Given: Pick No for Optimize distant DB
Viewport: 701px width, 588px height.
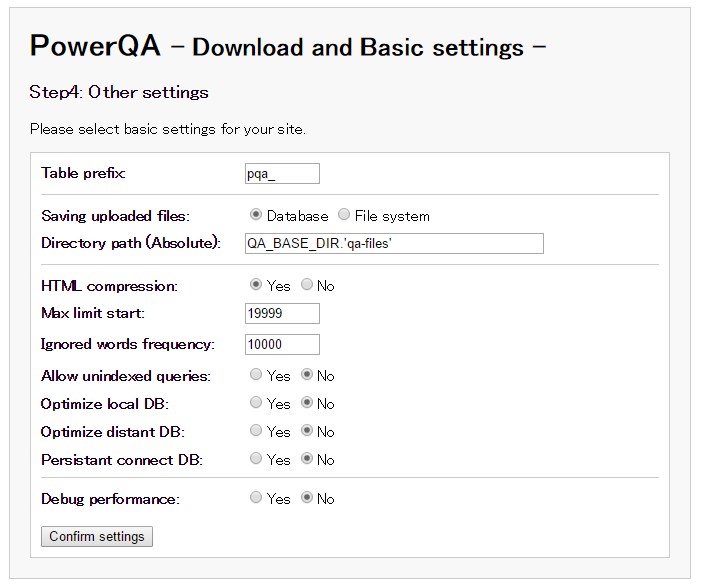Looking at the screenshot, I should (307, 431).
